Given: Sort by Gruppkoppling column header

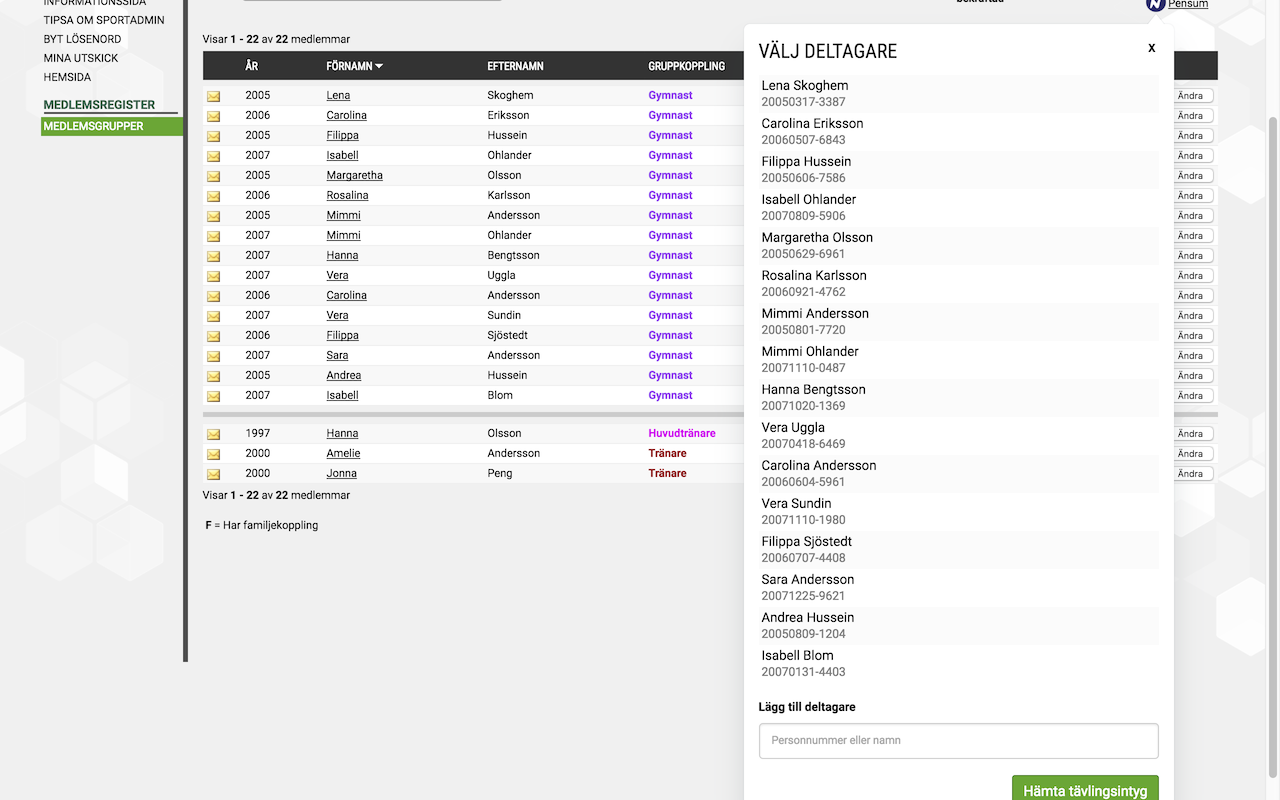Looking at the screenshot, I should tap(686, 66).
